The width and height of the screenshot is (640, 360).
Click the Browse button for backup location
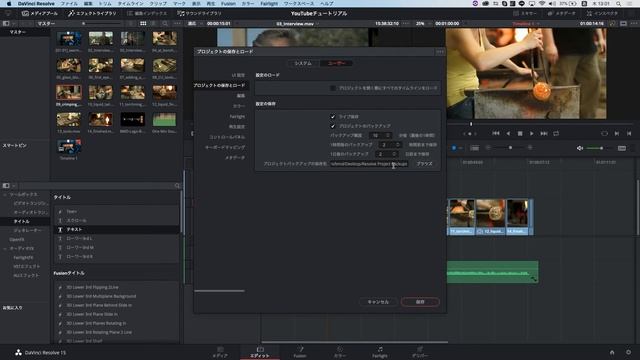coord(424,164)
